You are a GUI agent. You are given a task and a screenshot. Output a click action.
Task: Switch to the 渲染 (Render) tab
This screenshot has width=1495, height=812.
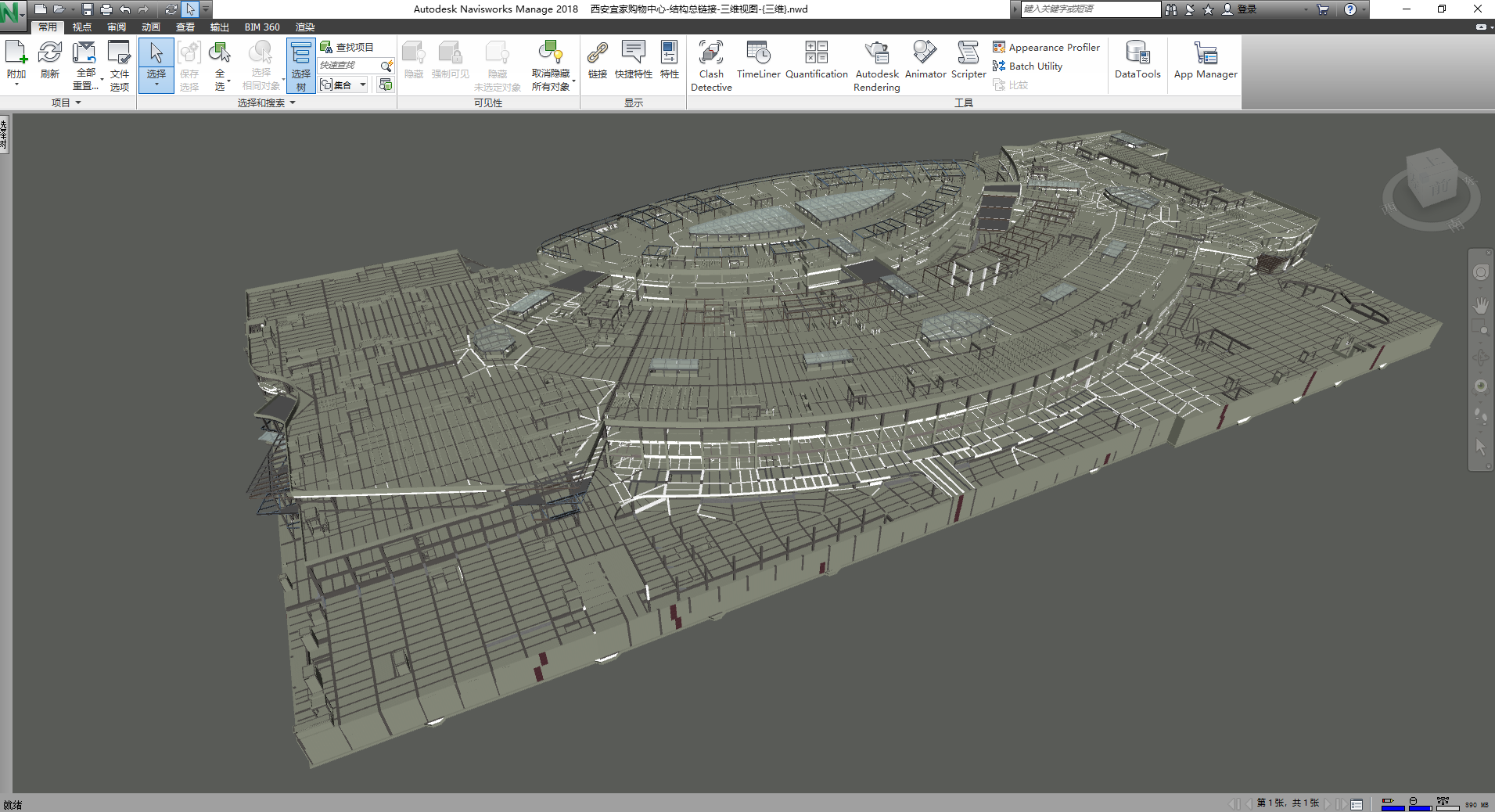pyautogui.click(x=305, y=27)
